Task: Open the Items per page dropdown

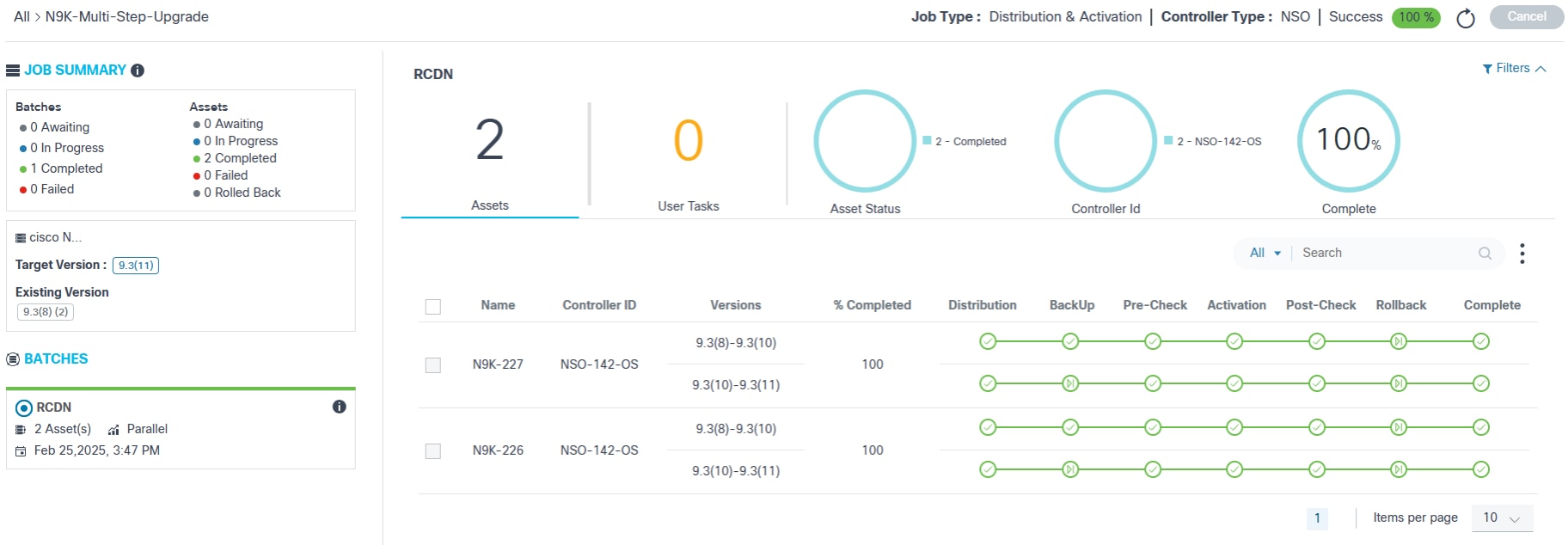Action: [x=1502, y=517]
